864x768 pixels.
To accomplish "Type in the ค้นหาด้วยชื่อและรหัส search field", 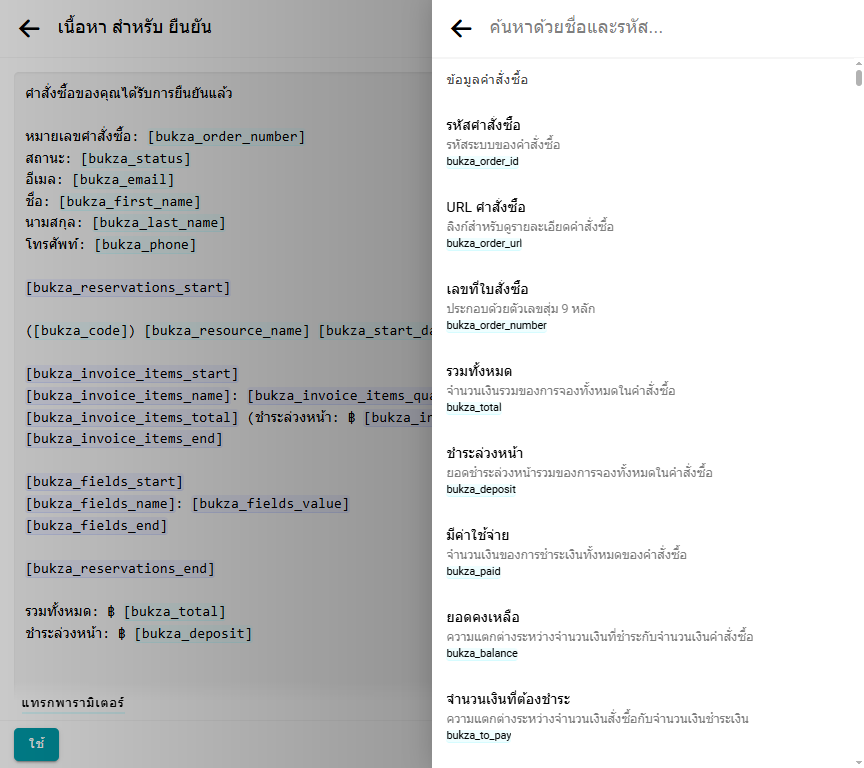I will coord(660,28).
